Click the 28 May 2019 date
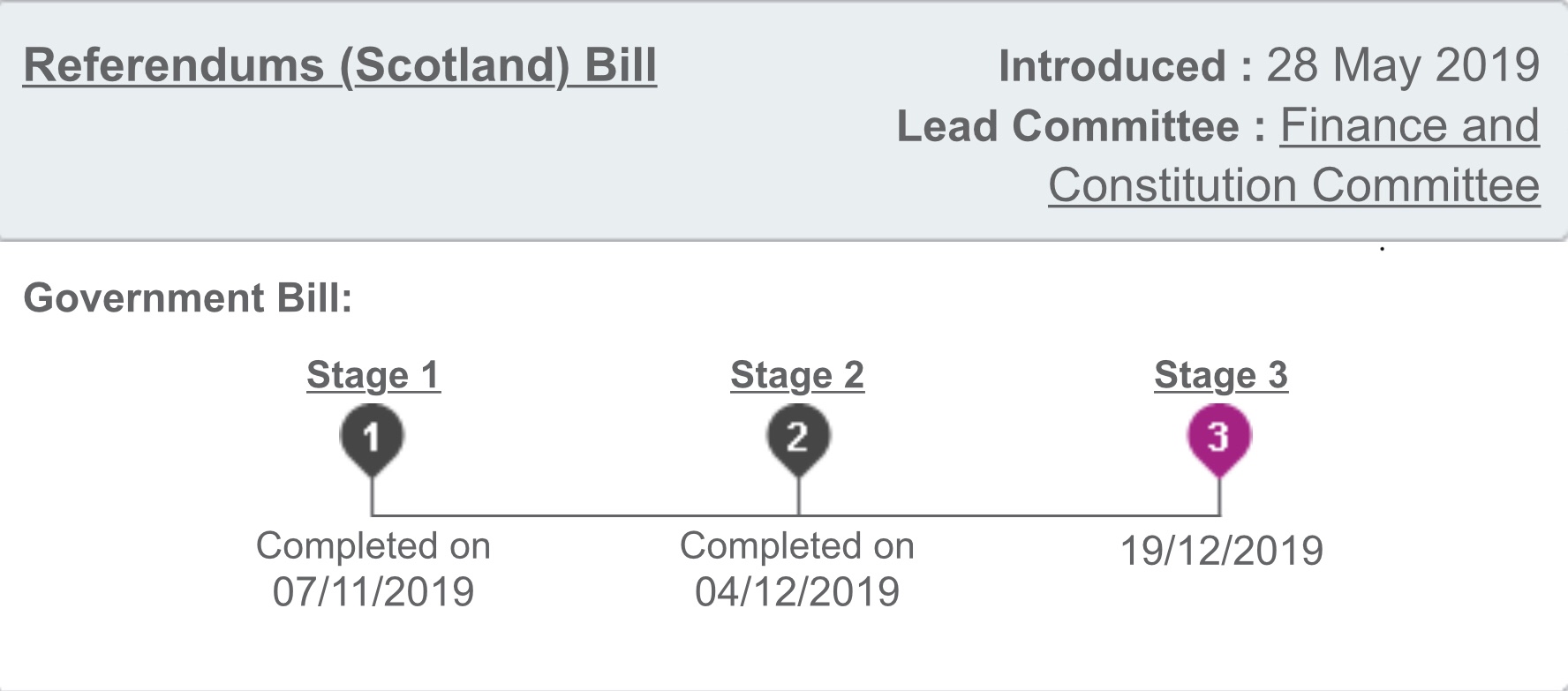 click(x=1403, y=65)
